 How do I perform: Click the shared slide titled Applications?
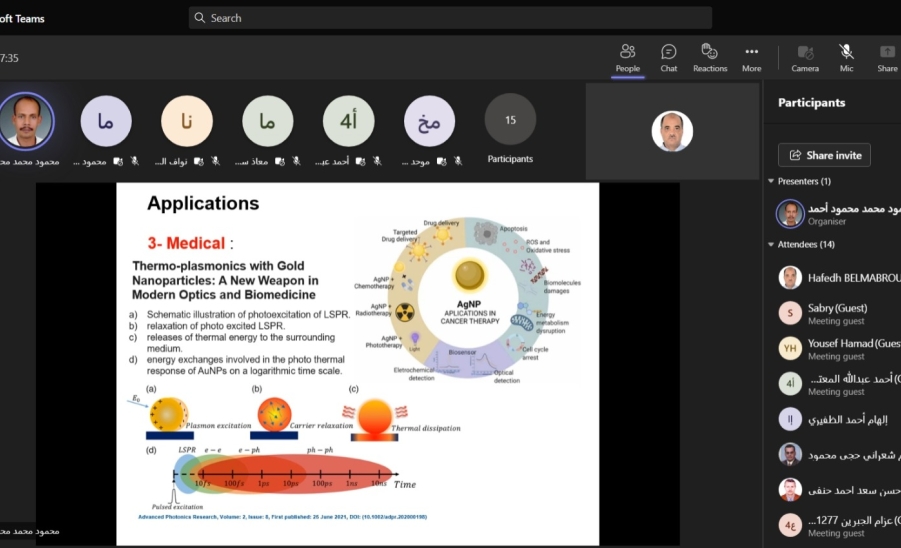tap(357, 364)
